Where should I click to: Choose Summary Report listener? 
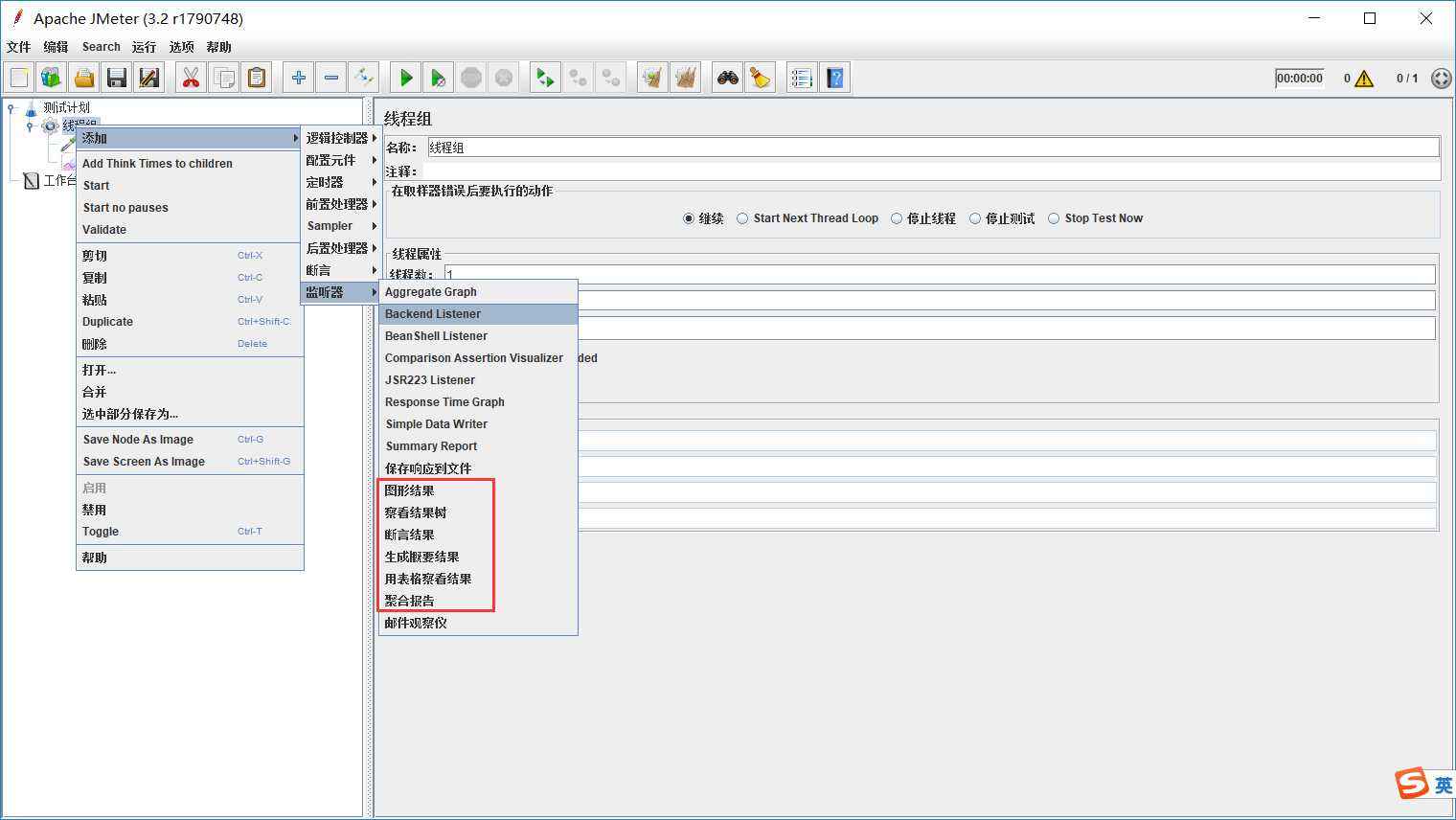click(x=479, y=446)
